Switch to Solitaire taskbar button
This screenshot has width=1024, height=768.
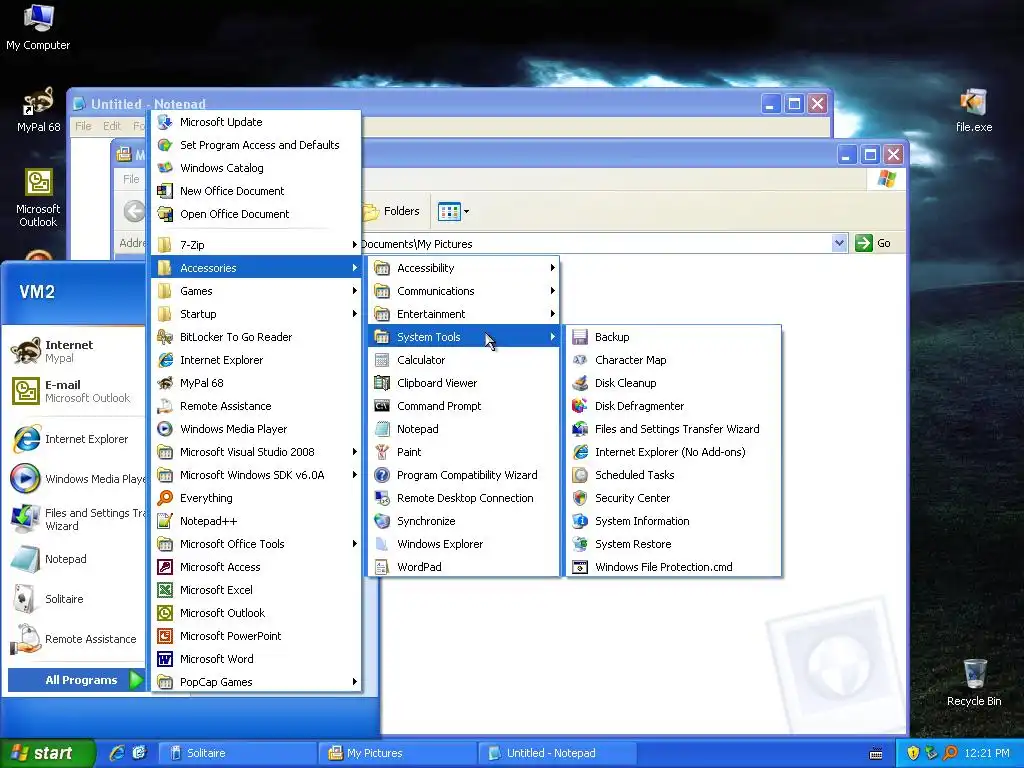pyautogui.click(x=236, y=753)
